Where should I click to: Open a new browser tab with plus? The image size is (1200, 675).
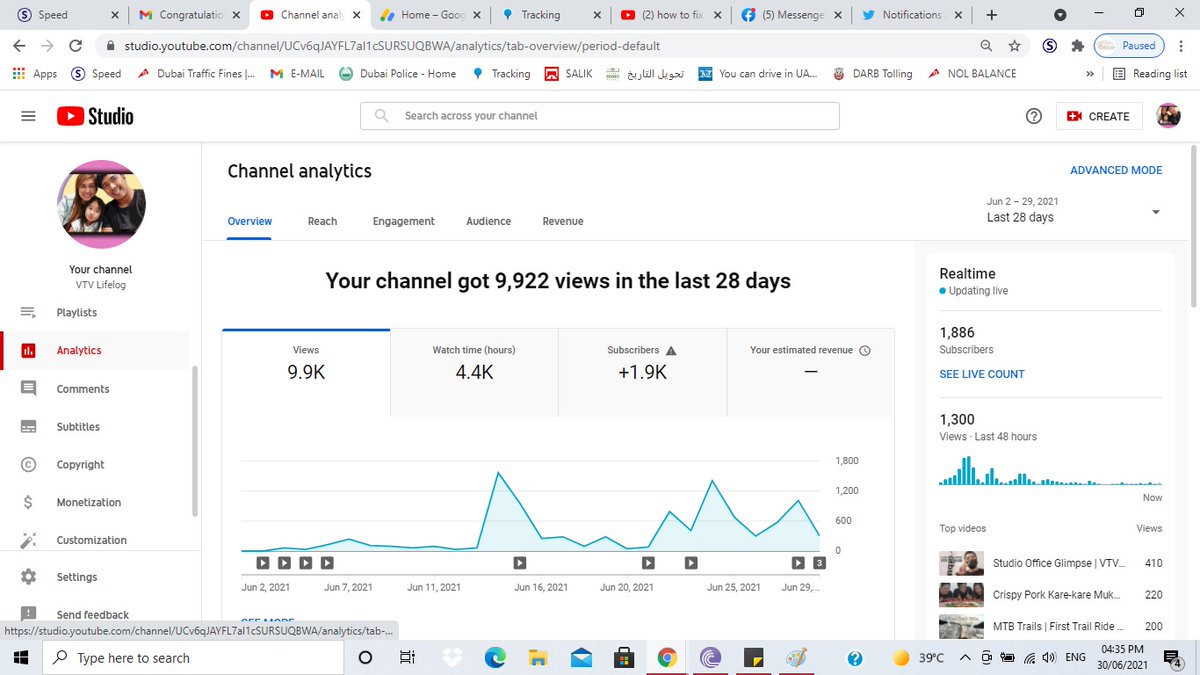point(991,15)
